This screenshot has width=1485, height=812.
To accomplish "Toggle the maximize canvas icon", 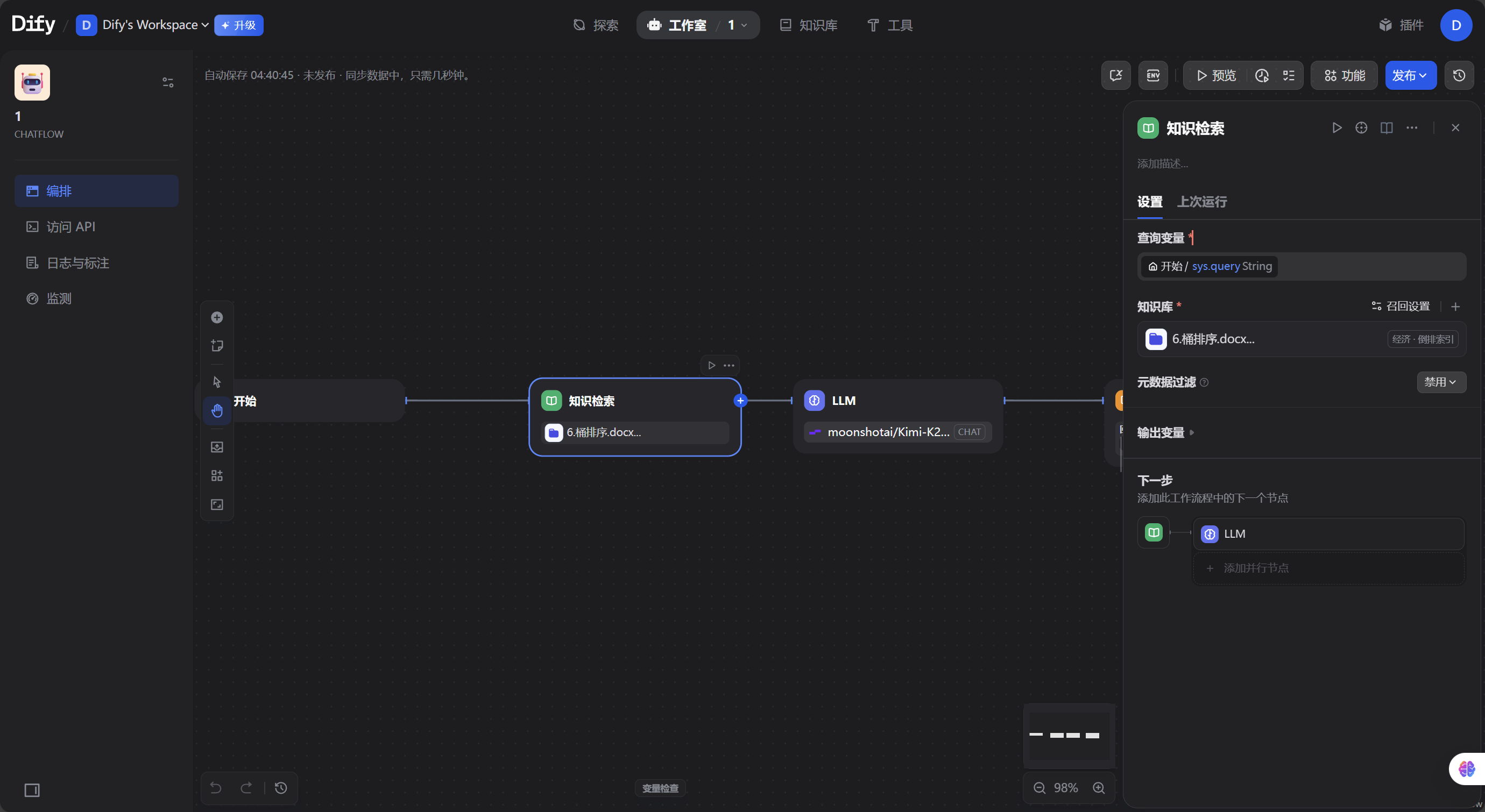I will pyautogui.click(x=217, y=504).
